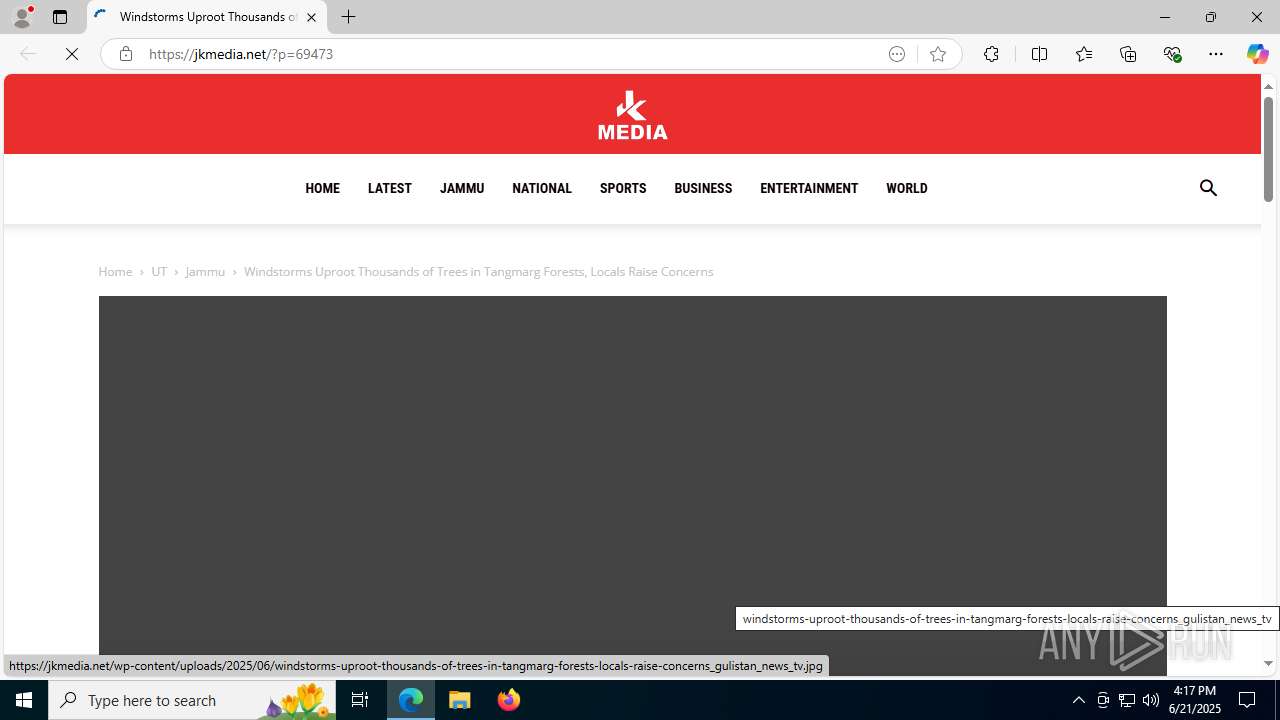
Task: Click the Windstorms article title breadcrumb text
Action: pyautogui.click(x=478, y=271)
